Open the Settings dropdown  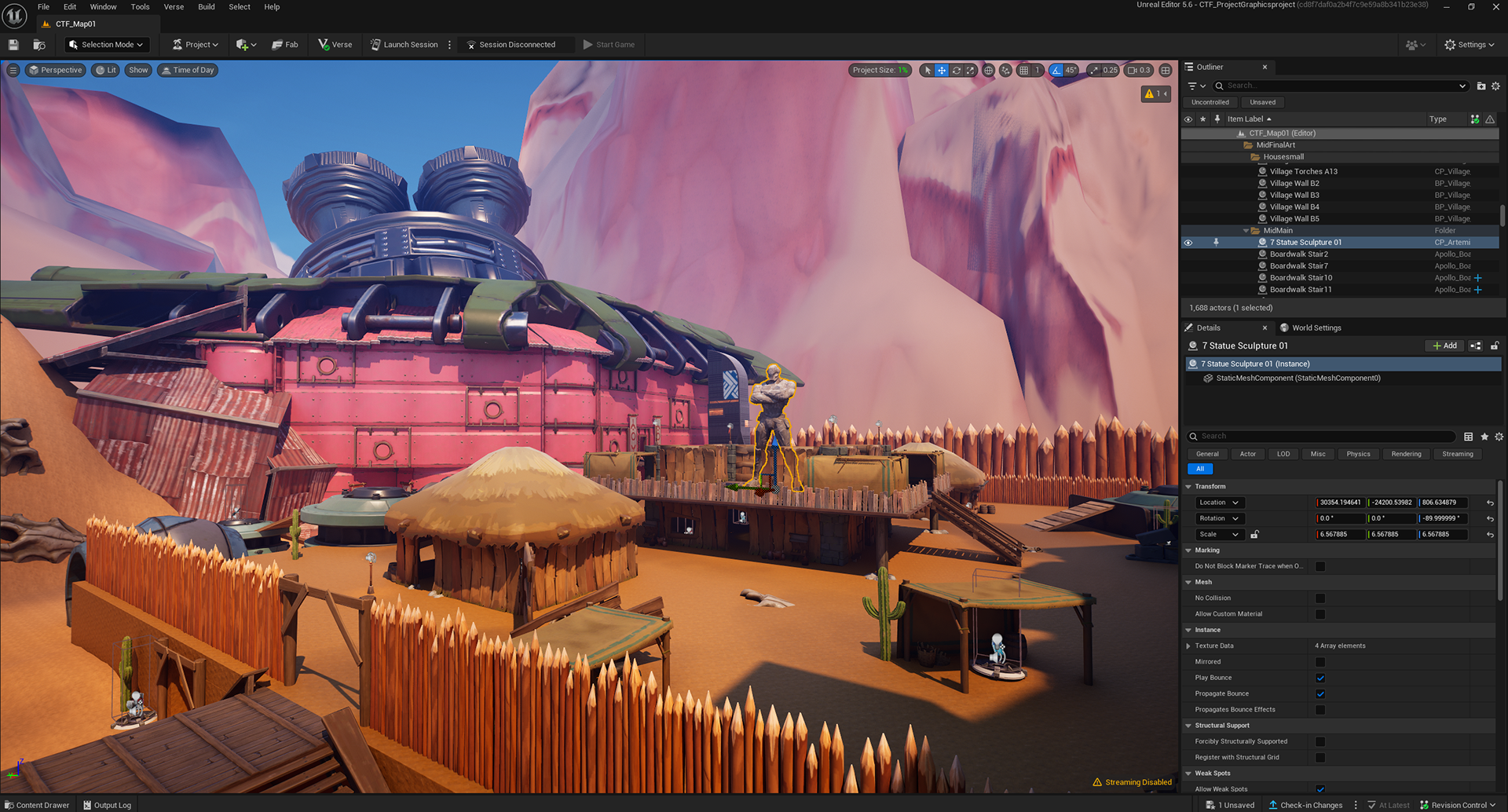tap(1470, 45)
